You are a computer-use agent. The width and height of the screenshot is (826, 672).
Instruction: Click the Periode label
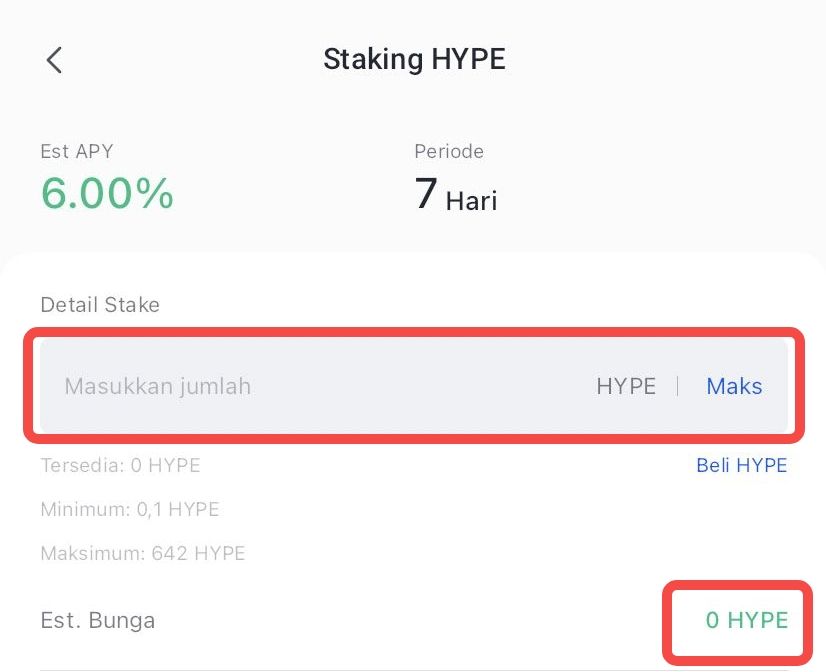449,151
